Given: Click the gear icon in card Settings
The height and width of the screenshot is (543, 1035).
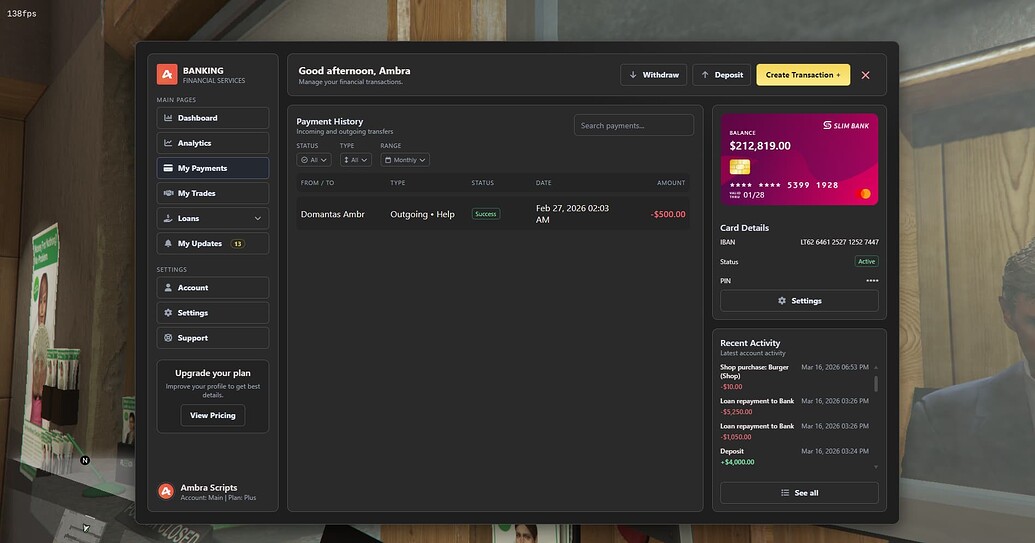Looking at the screenshot, I should (x=782, y=301).
